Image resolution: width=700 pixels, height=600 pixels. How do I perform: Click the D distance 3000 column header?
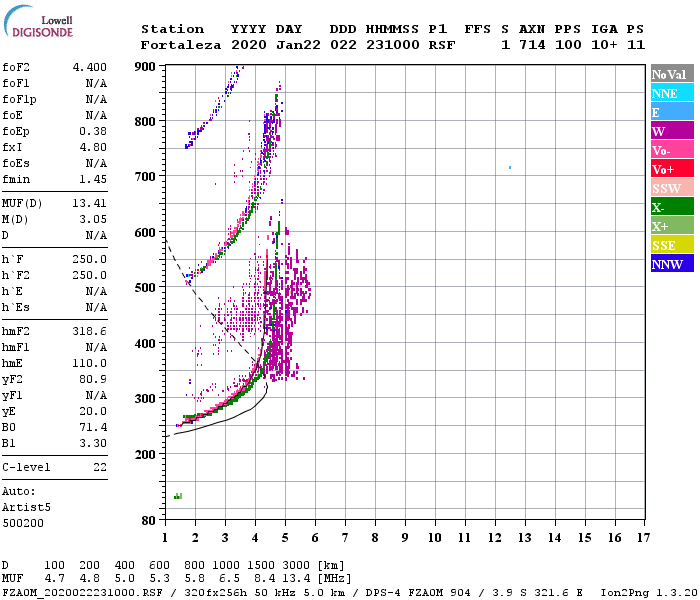[296, 566]
